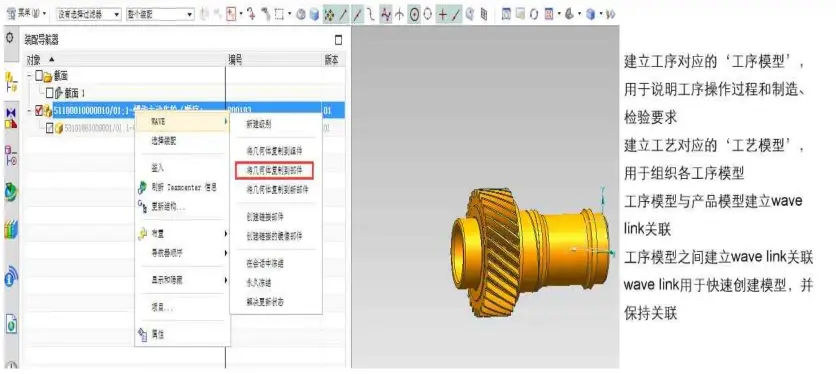Choose 选择装配 in the context menu
The height and width of the screenshot is (374, 836).
[x=182, y=141]
